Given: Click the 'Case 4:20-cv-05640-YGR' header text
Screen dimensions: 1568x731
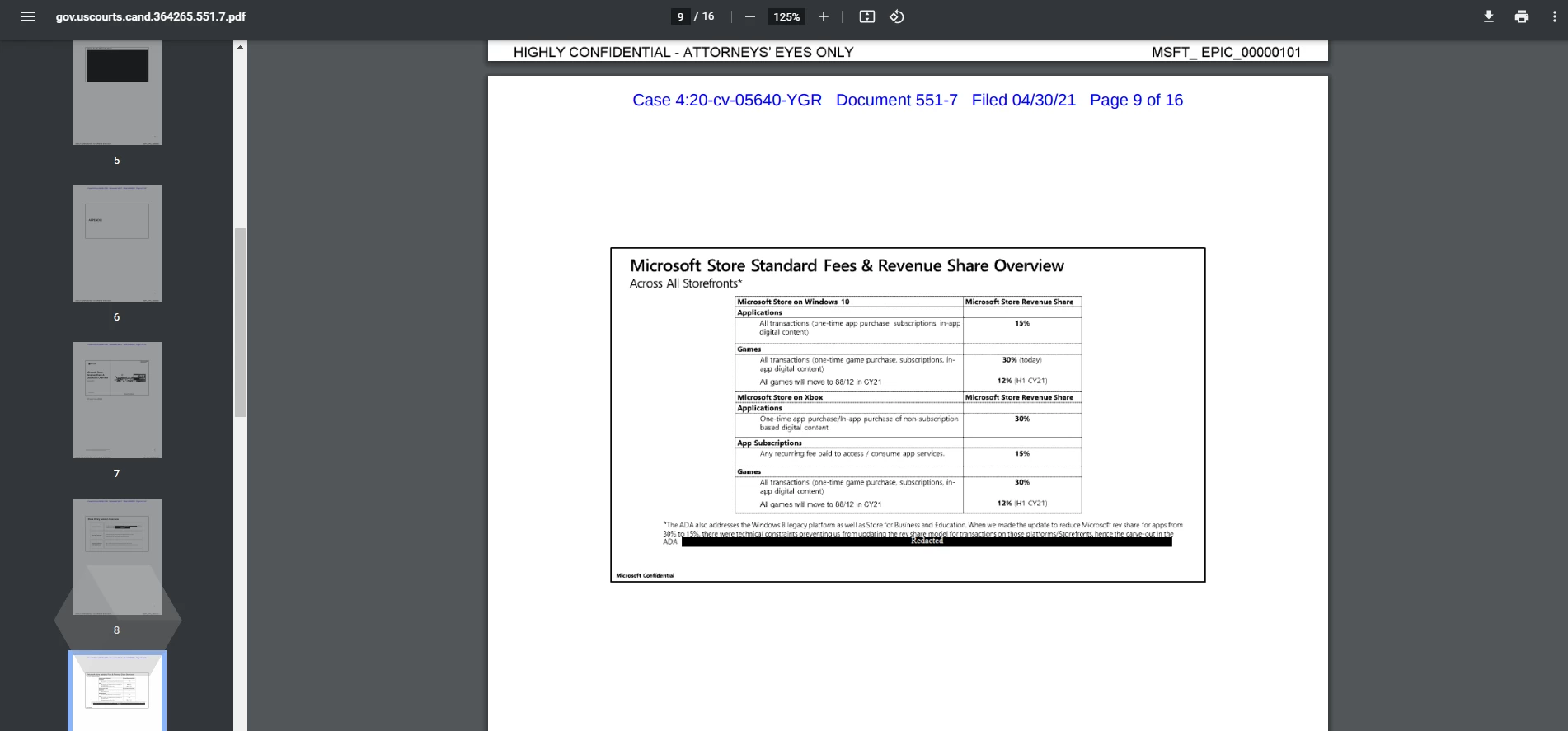Looking at the screenshot, I should click(x=727, y=101).
